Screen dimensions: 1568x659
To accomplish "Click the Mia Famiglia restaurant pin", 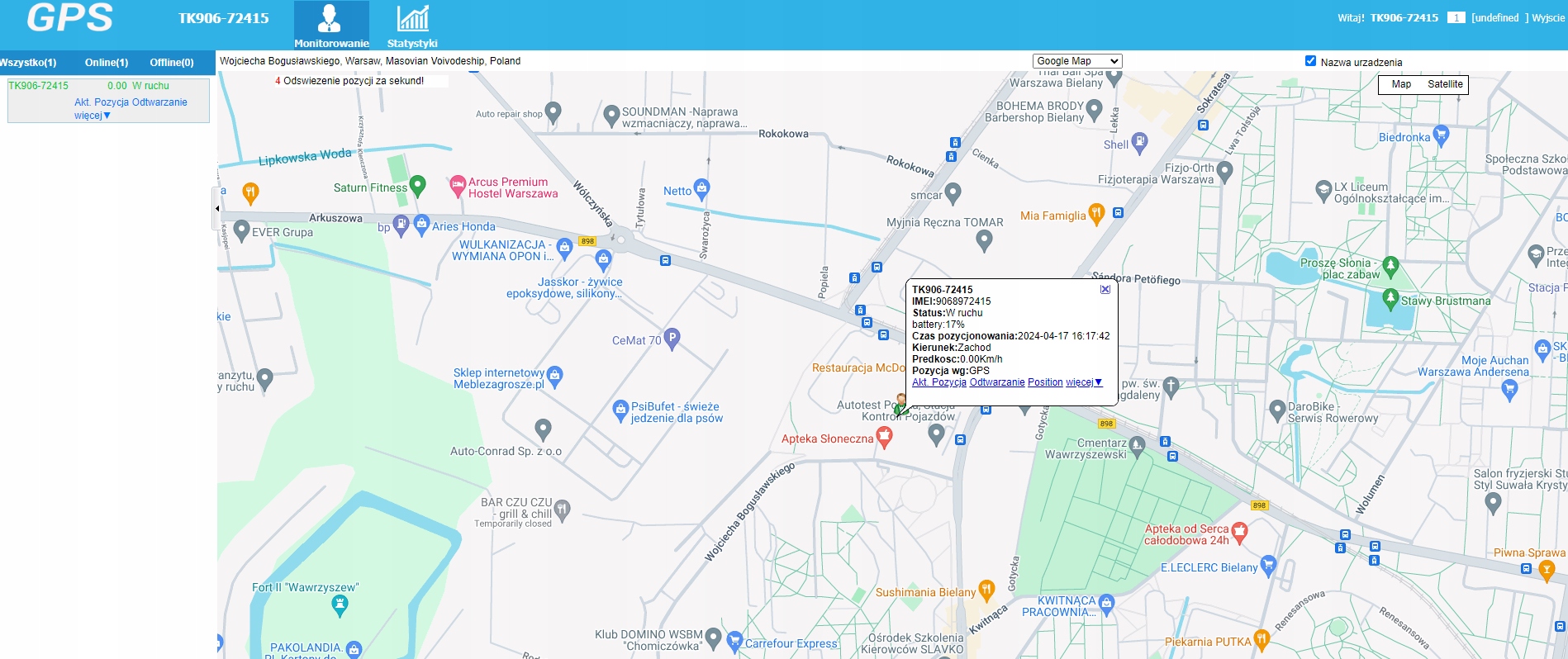I will (1096, 214).
